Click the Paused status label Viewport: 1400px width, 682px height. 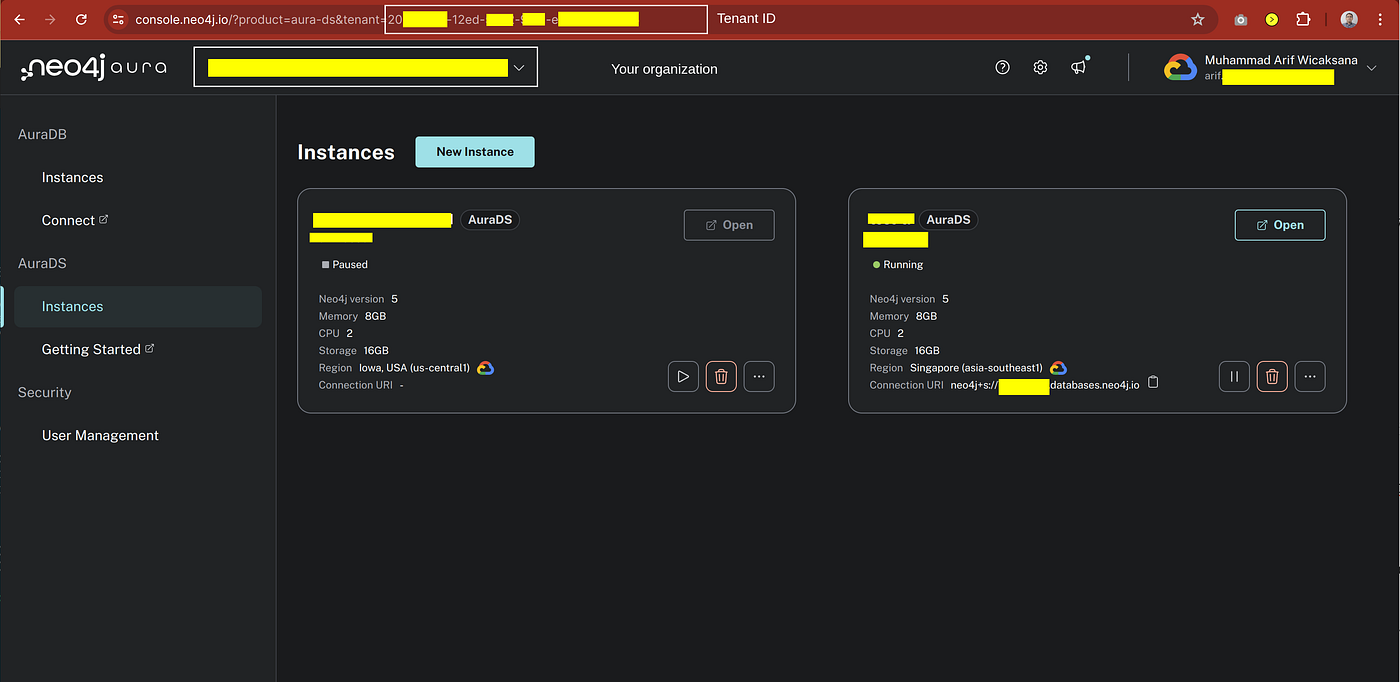(x=345, y=265)
